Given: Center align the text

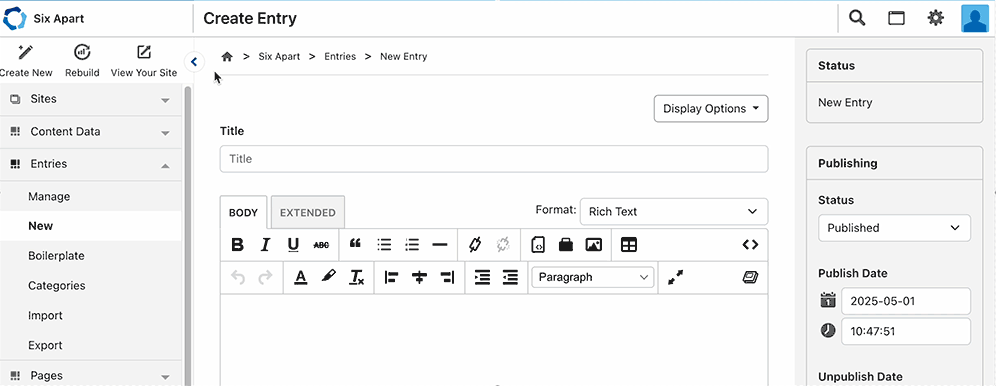Looking at the screenshot, I should pyautogui.click(x=419, y=277).
